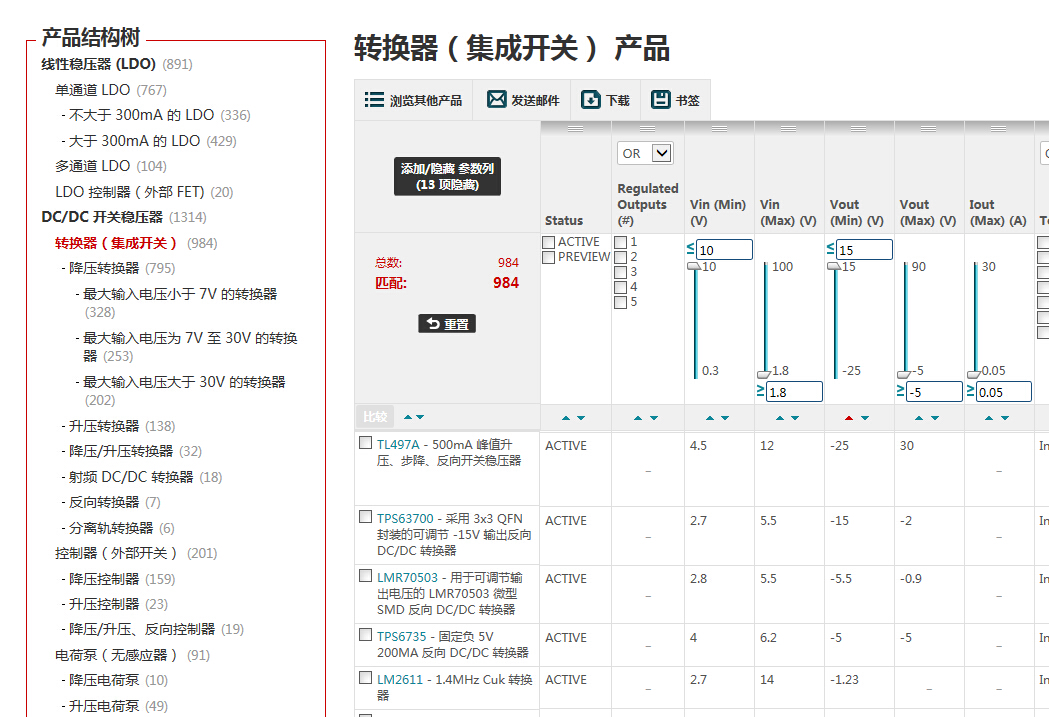Check Regulated Outputs value 5
1049x717 pixels.
click(x=621, y=302)
